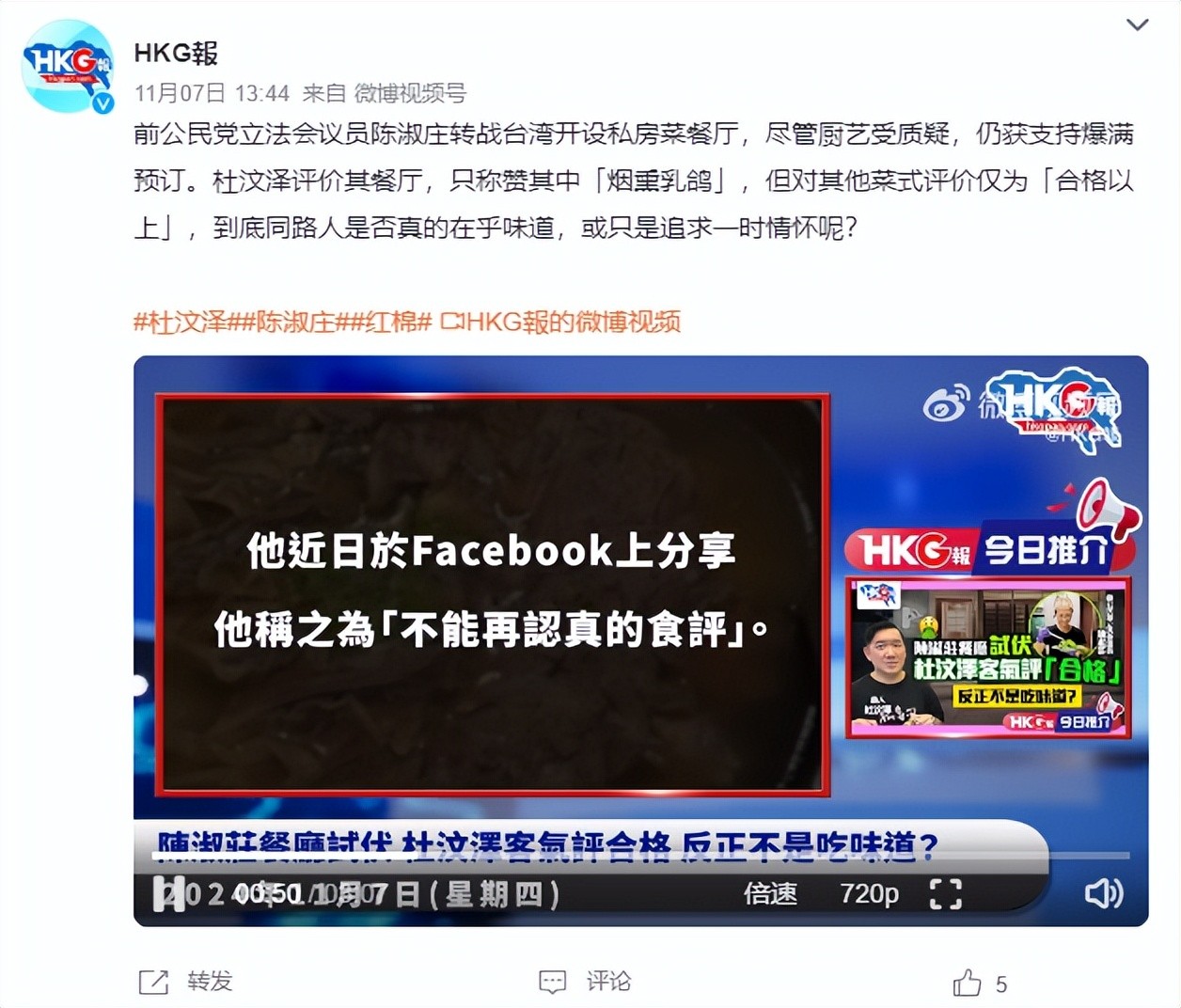Enter fullscreen with the brackets icon
Image resolution: width=1181 pixels, height=1008 pixels.
[945, 893]
